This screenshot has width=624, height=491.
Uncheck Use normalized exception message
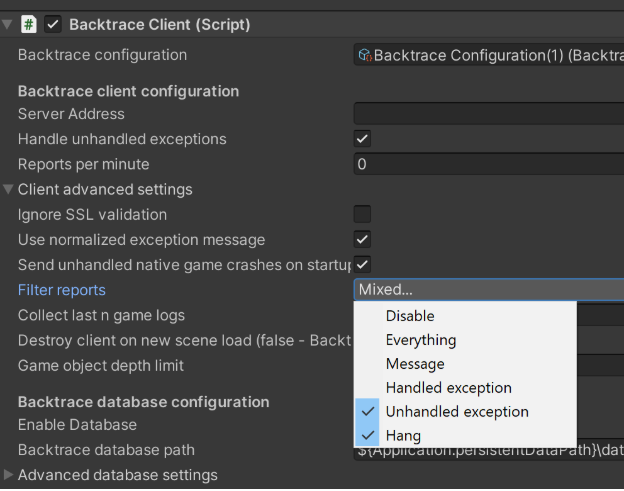click(x=362, y=240)
